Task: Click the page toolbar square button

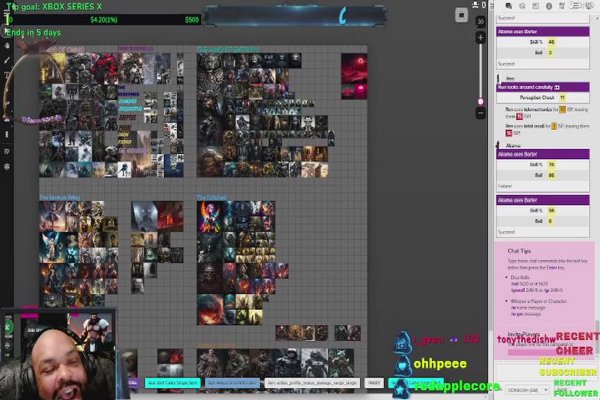Action: point(461,15)
